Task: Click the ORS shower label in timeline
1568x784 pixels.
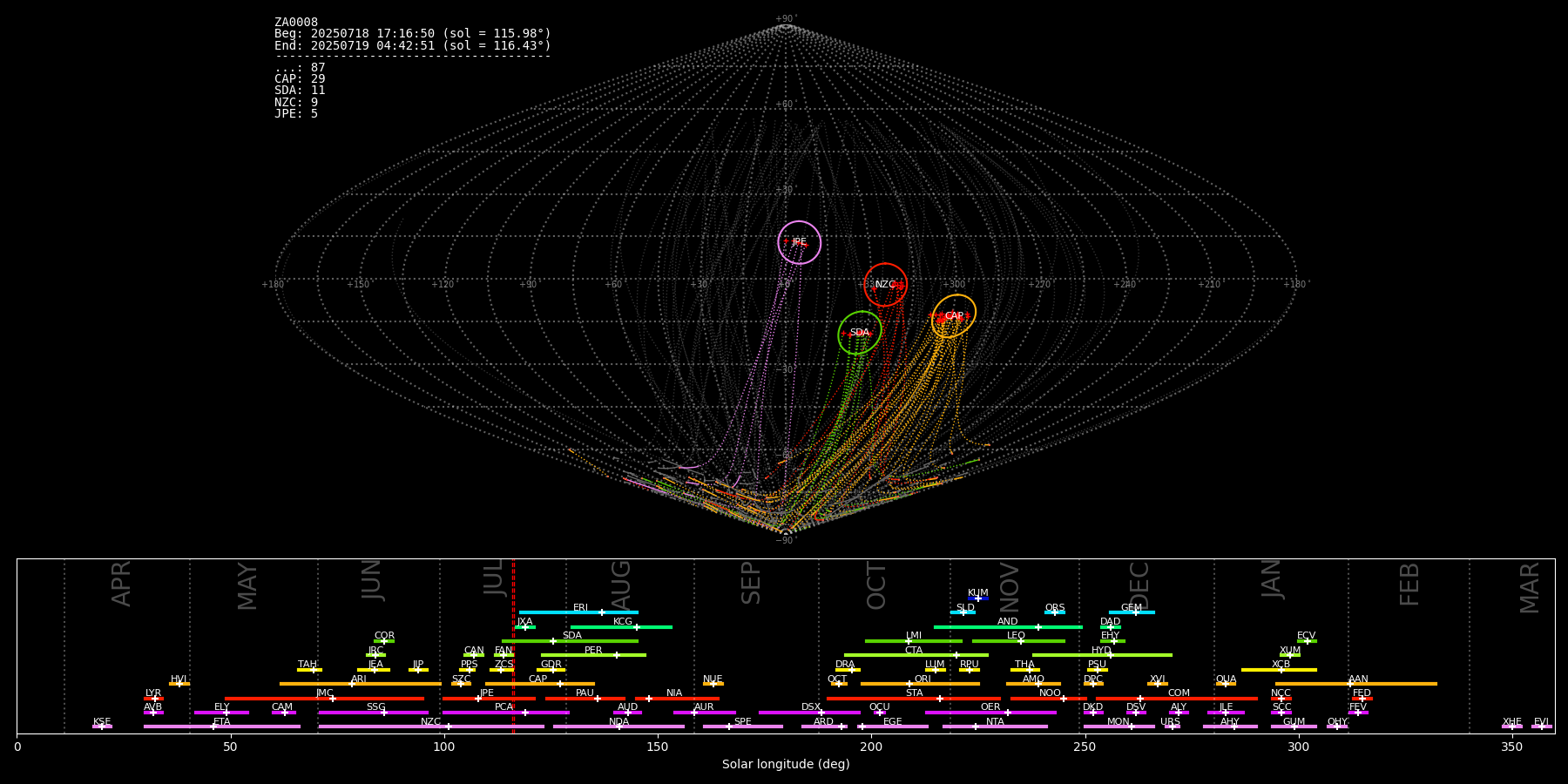Action: pyautogui.click(x=1055, y=608)
